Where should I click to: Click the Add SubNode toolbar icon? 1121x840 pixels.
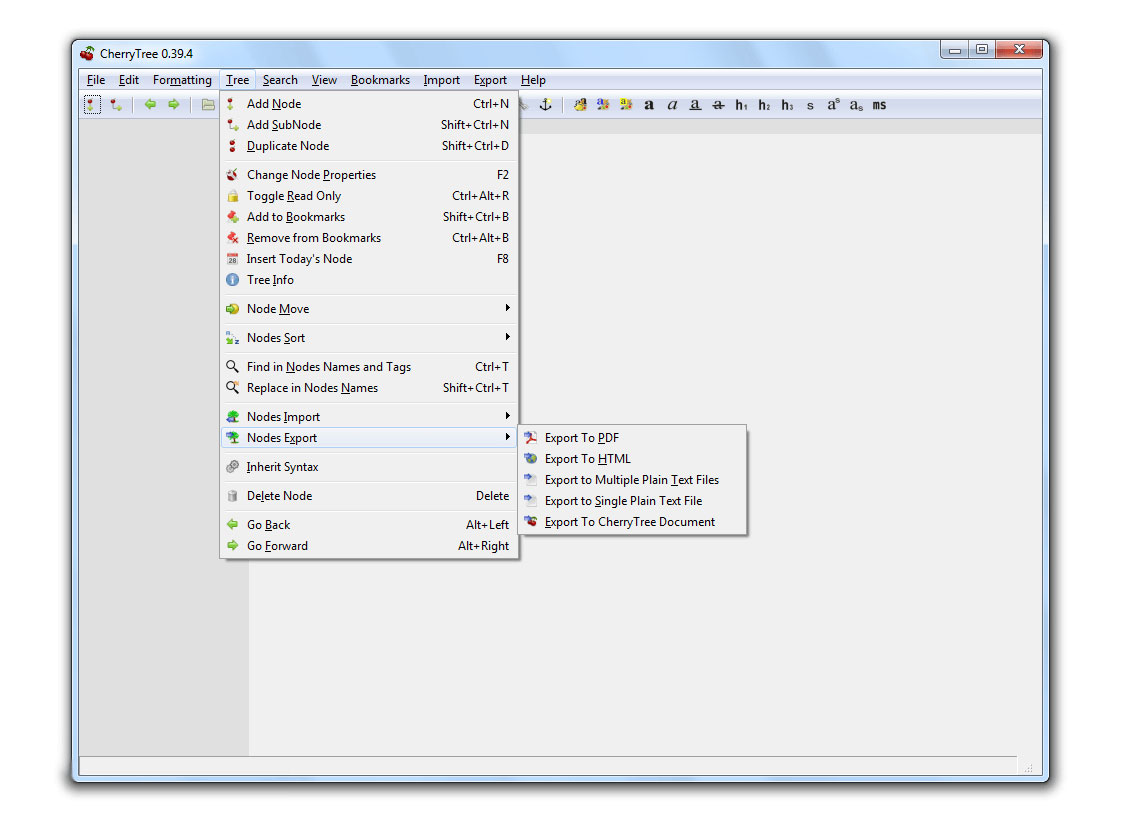click(117, 105)
